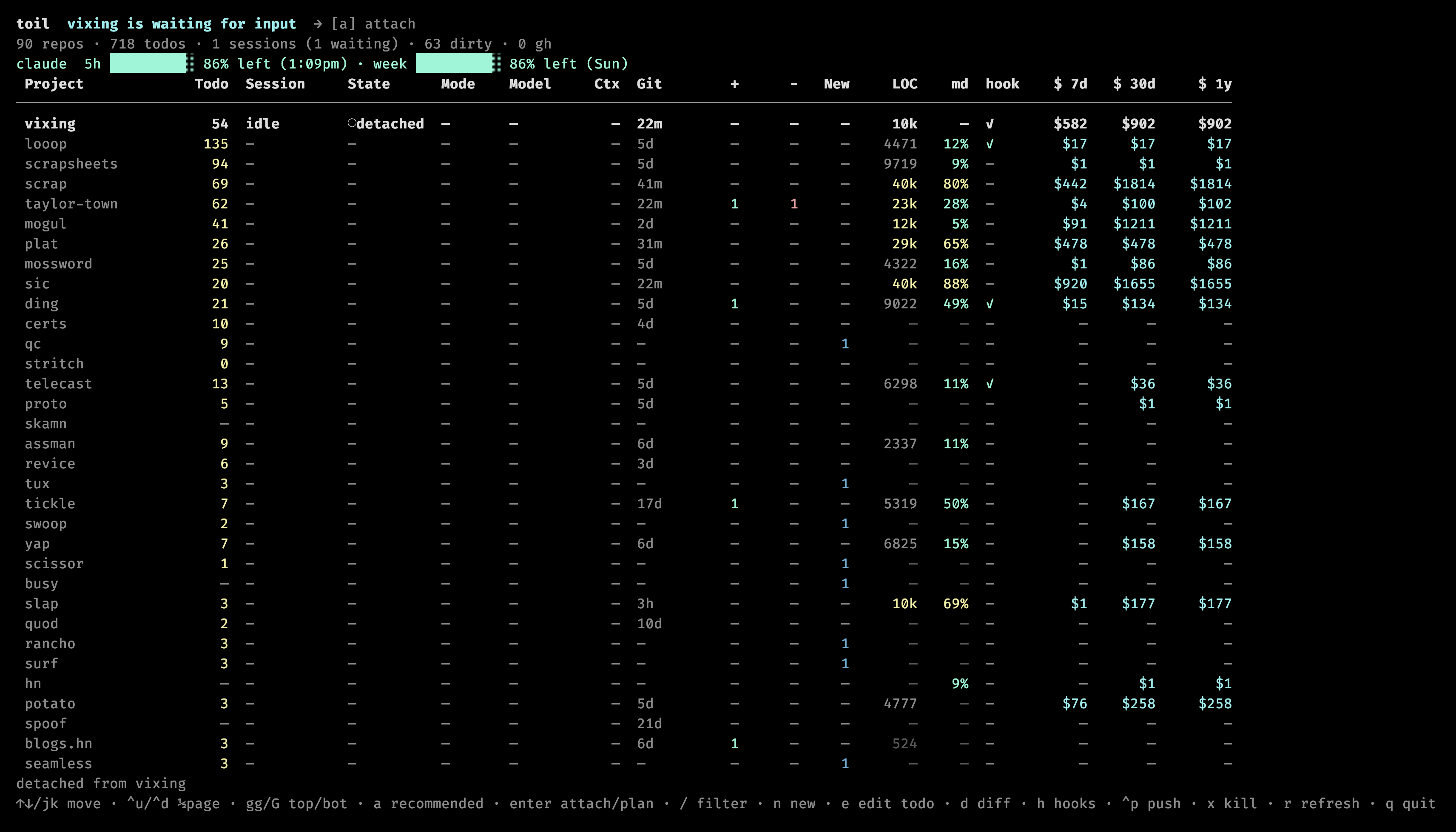Click the Session column header
The image size is (1456, 832).
275,84
